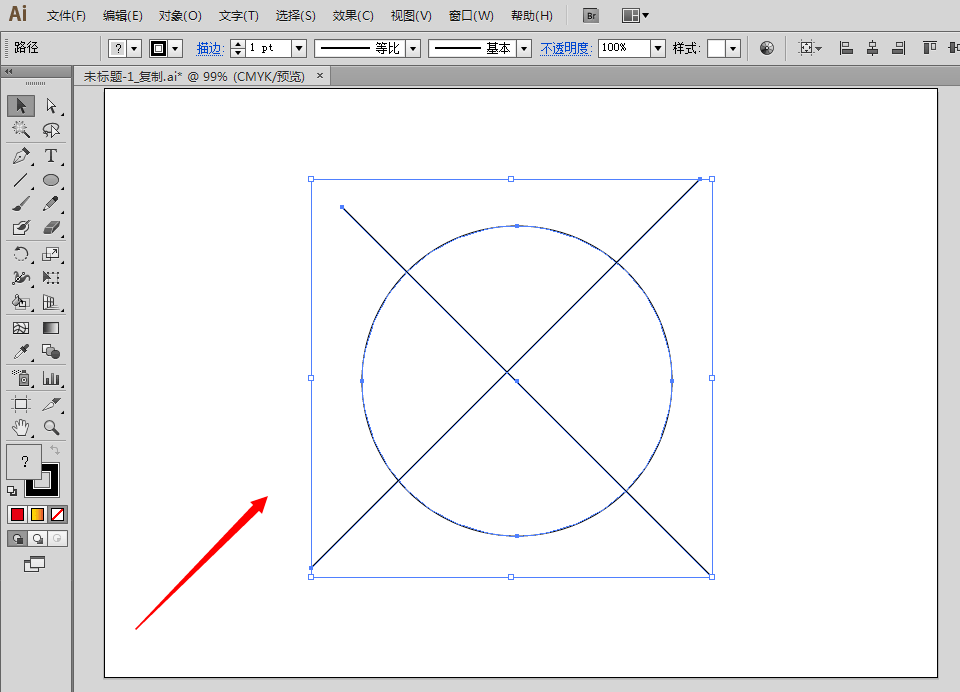Enable Draw Behind mode

click(x=37, y=538)
